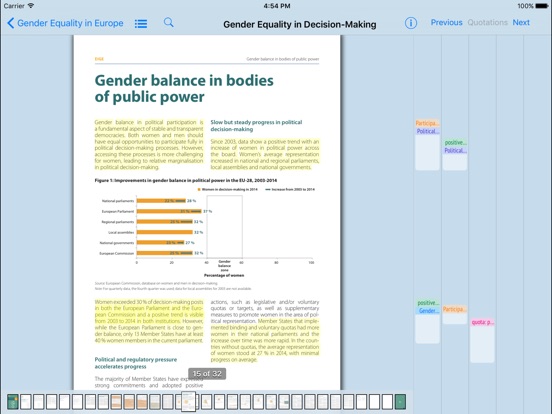
Task: Open the search magnifier icon
Action: (x=169, y=23)
